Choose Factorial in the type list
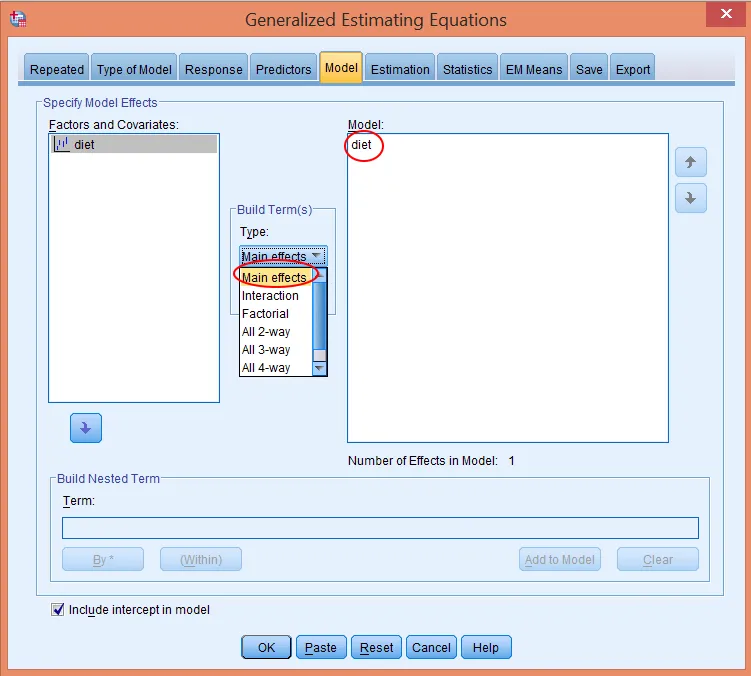 coord(265,314)
